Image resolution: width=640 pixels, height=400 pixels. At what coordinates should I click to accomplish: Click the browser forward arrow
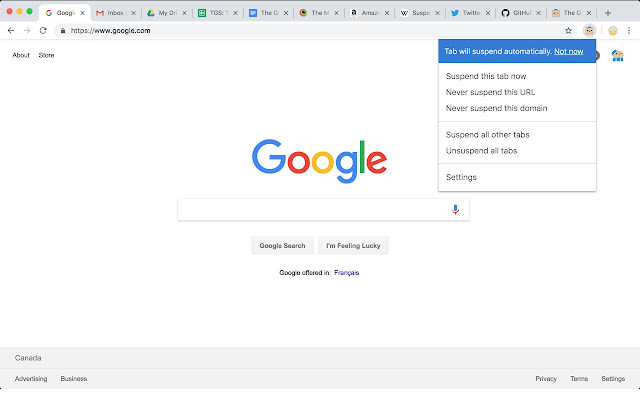[x=27, y=31]
